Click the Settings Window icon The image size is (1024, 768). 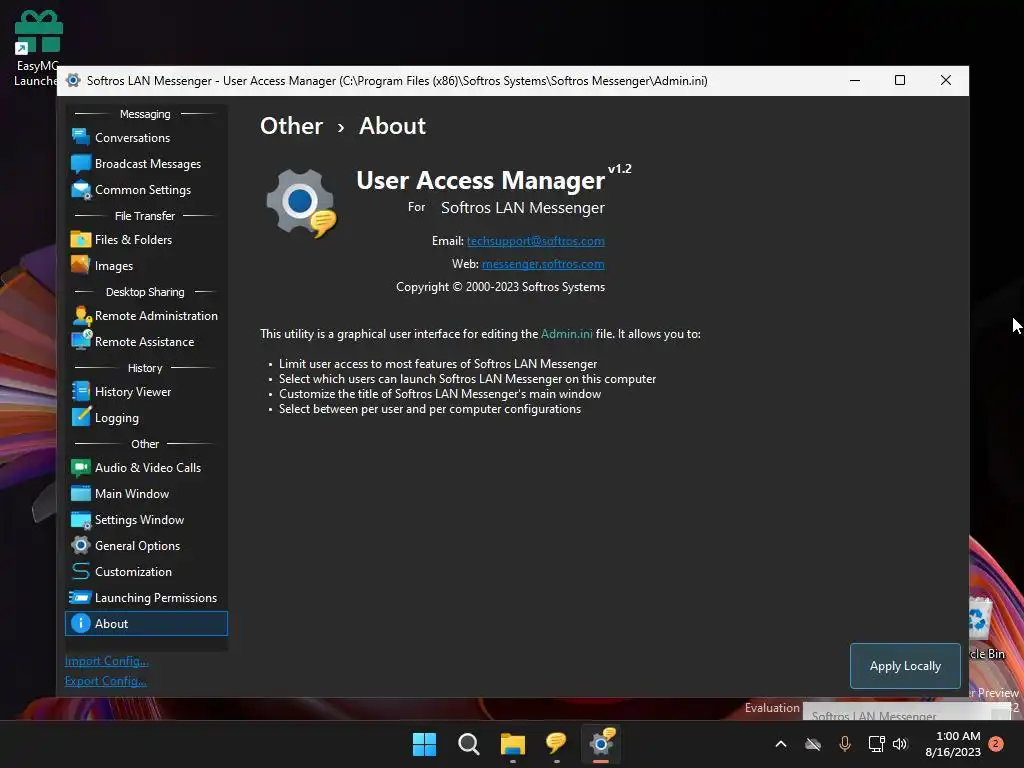click(80, 520)
